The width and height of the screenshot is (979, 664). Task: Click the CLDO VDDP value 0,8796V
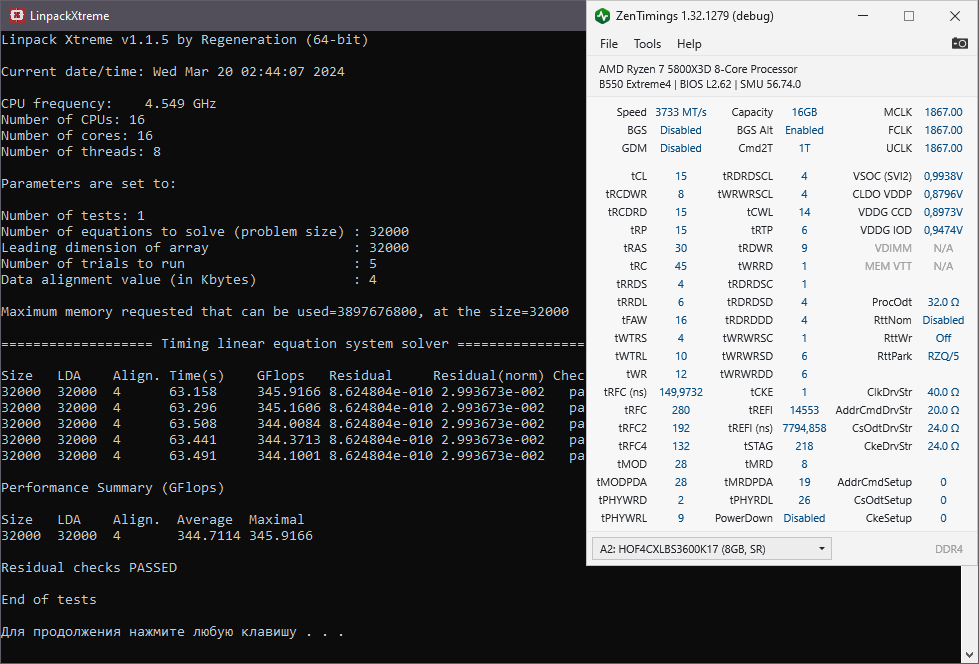(943, 194)
